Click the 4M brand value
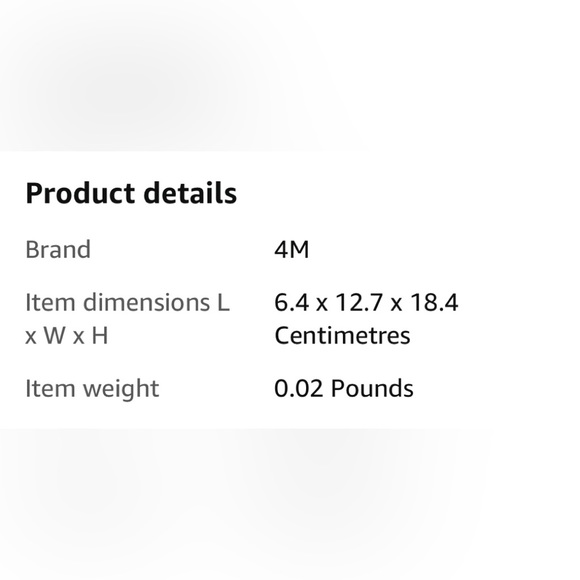This screenshot has width=580, height=580. [291, 250]
